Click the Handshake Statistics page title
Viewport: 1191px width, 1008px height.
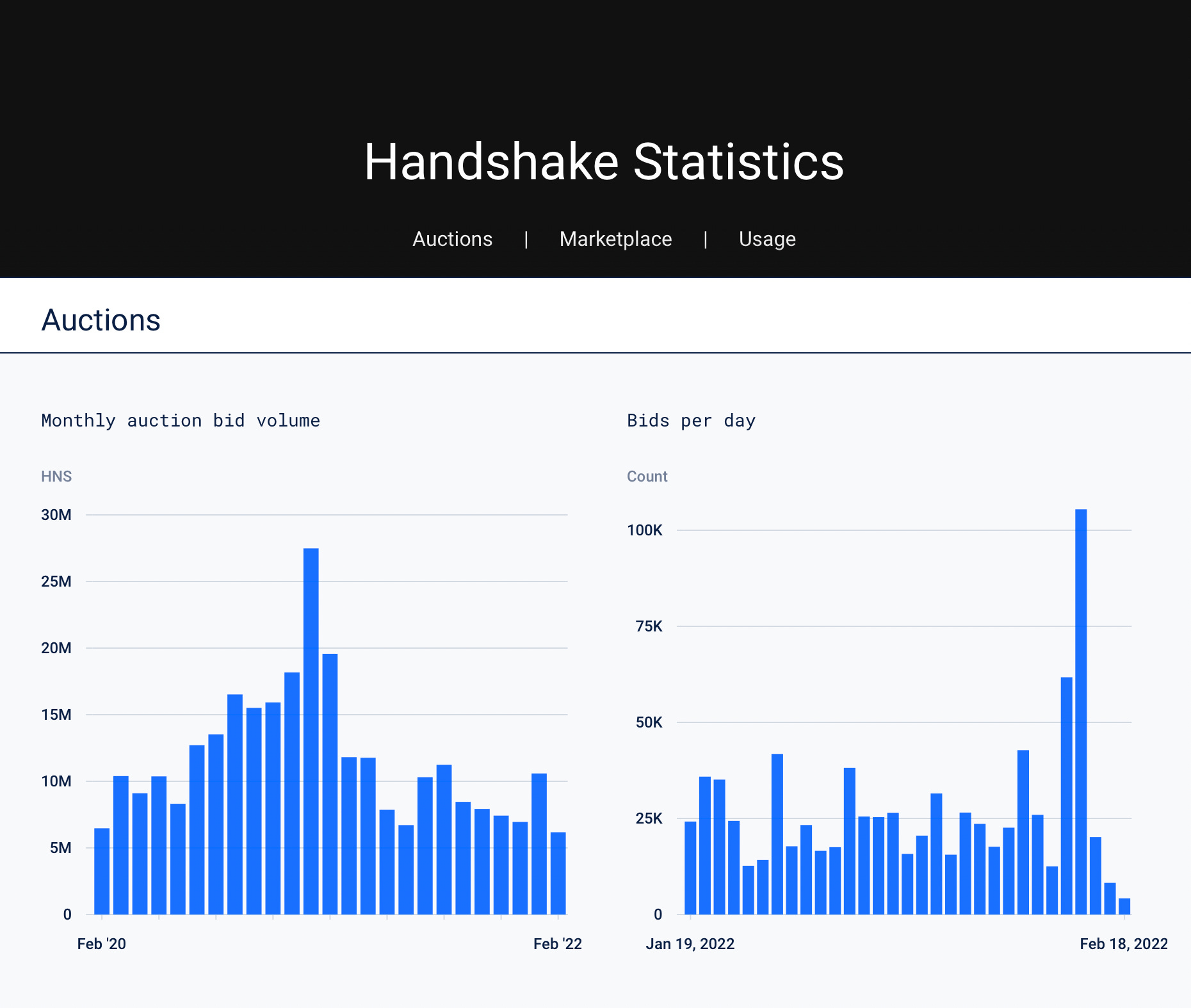pyautogui.click(x=604, y=161)
